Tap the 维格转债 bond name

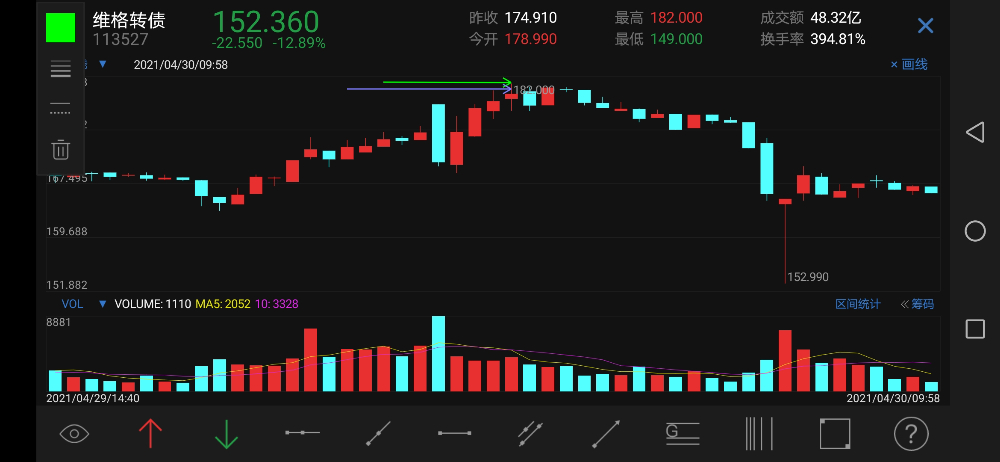(129, 20)
